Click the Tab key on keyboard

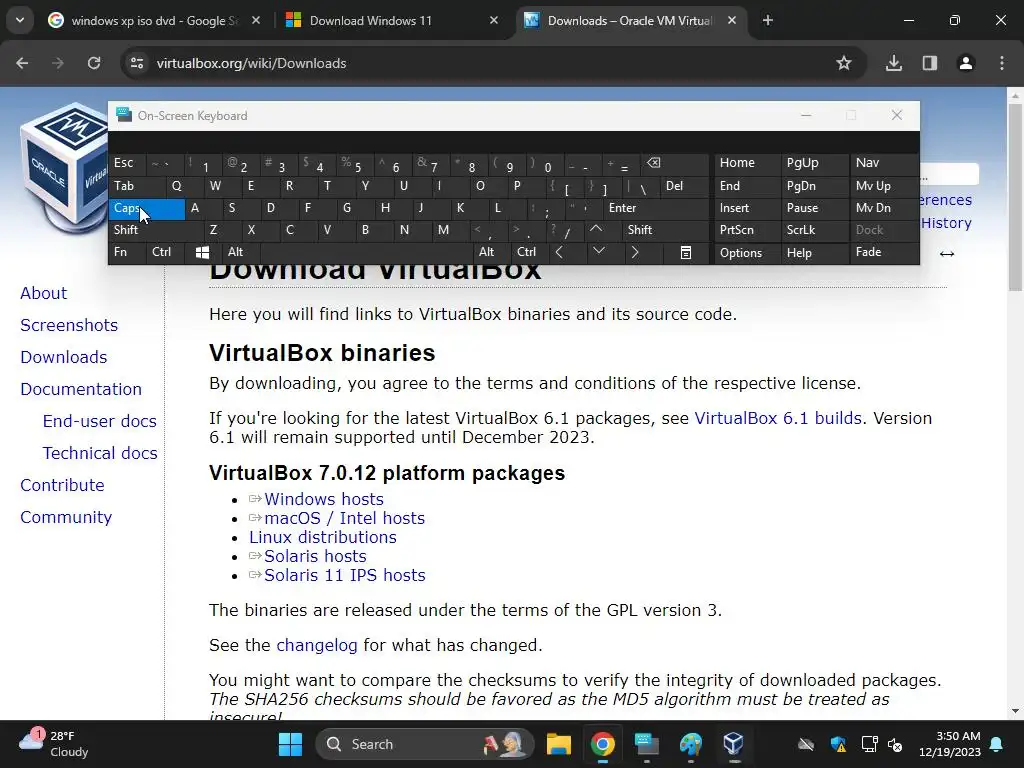[x=136, y=186]
